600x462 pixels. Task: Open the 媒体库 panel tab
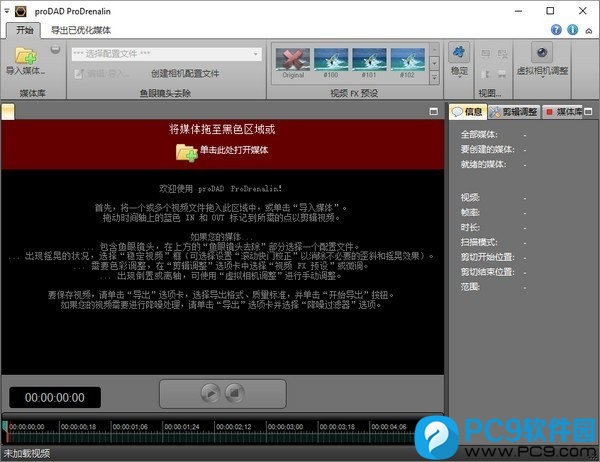[x=563, y=112]
